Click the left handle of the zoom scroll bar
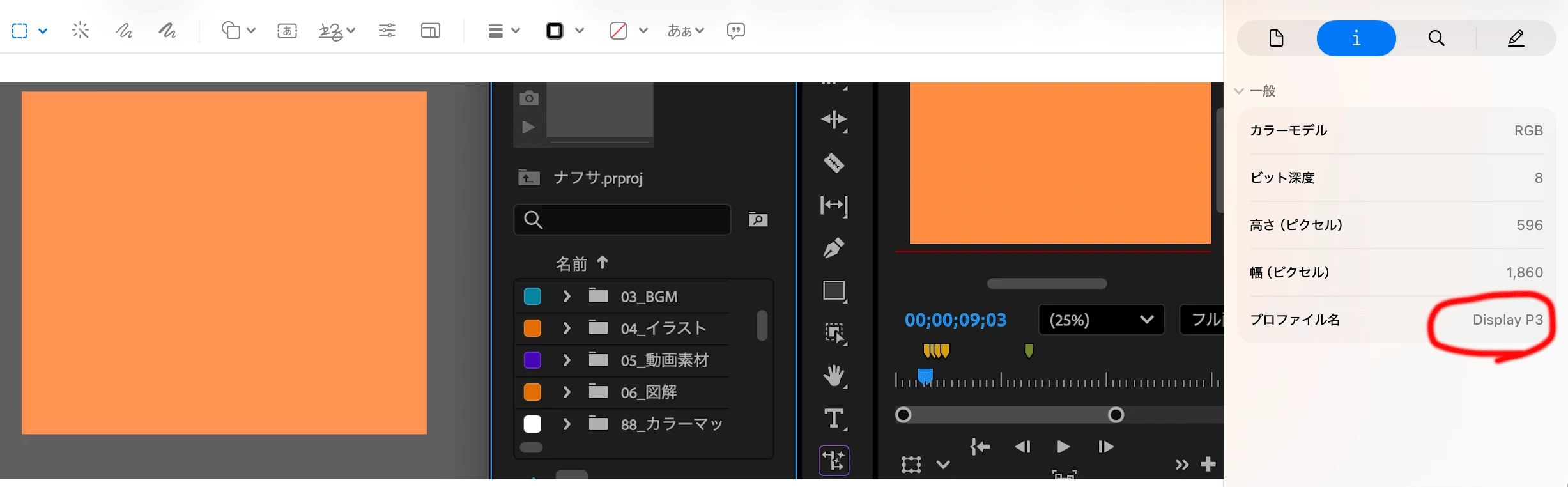The image size is (1568, 487). 903,415
